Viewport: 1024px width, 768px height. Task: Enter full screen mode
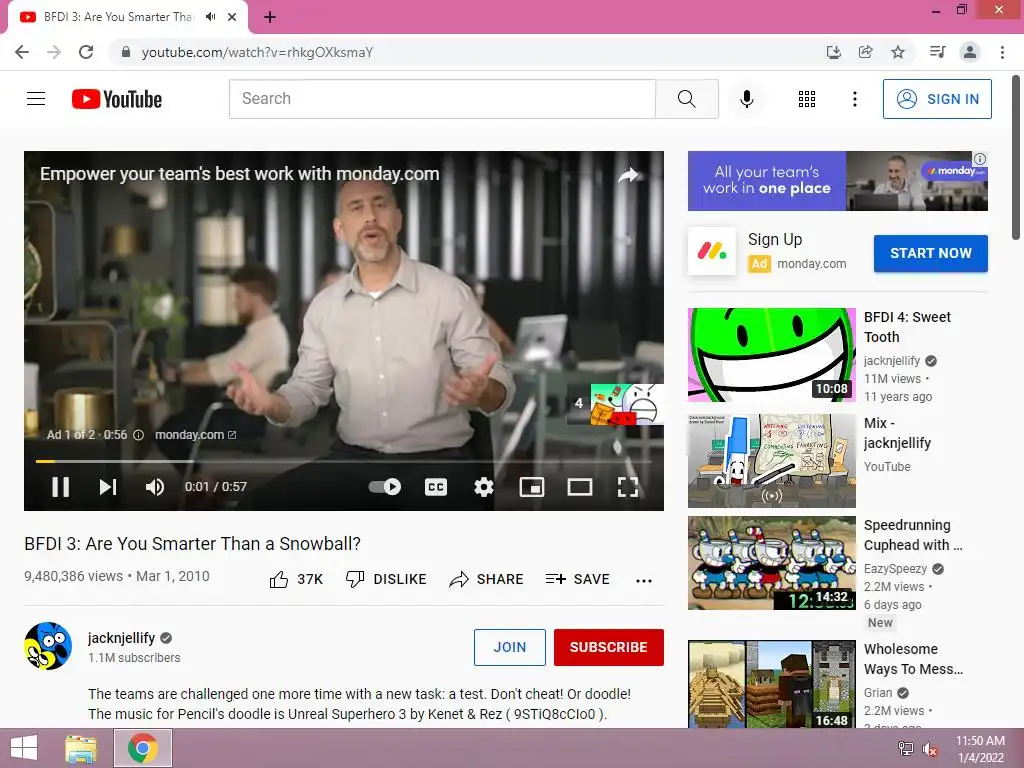click(x=628, y=487)
